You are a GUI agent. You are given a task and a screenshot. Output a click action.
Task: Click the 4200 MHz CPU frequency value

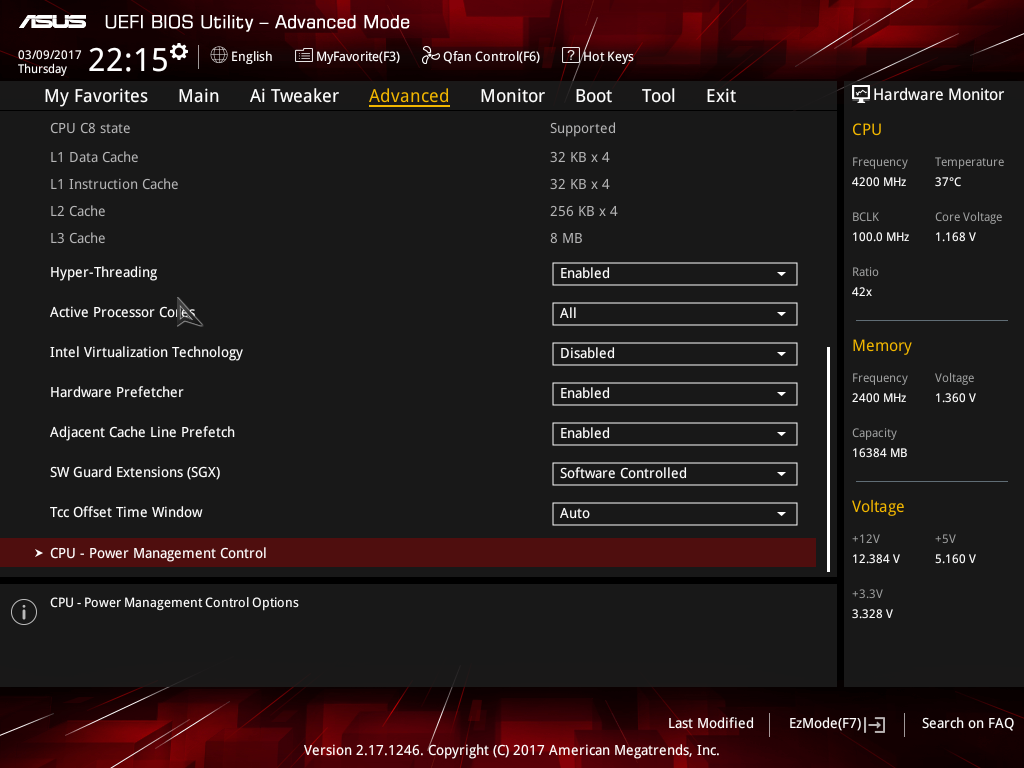(879, 182)
